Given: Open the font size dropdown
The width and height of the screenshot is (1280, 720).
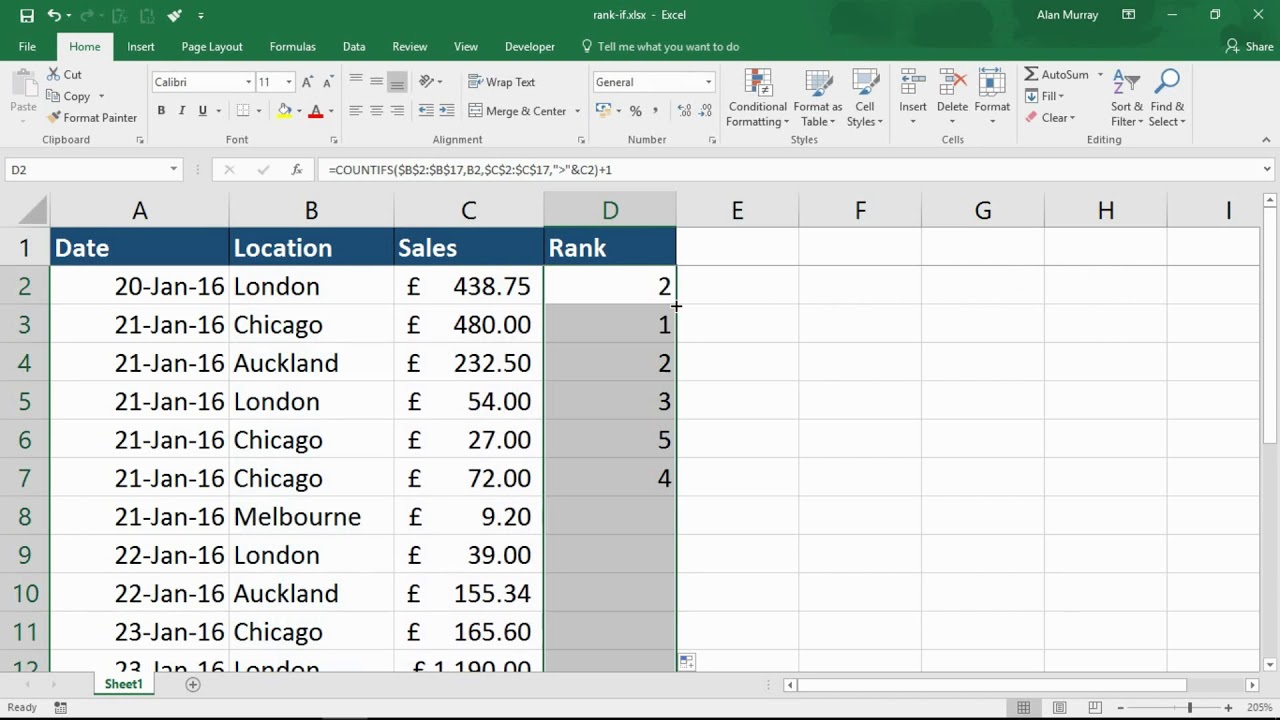Looking at the screenshot, I should point(289,81).
